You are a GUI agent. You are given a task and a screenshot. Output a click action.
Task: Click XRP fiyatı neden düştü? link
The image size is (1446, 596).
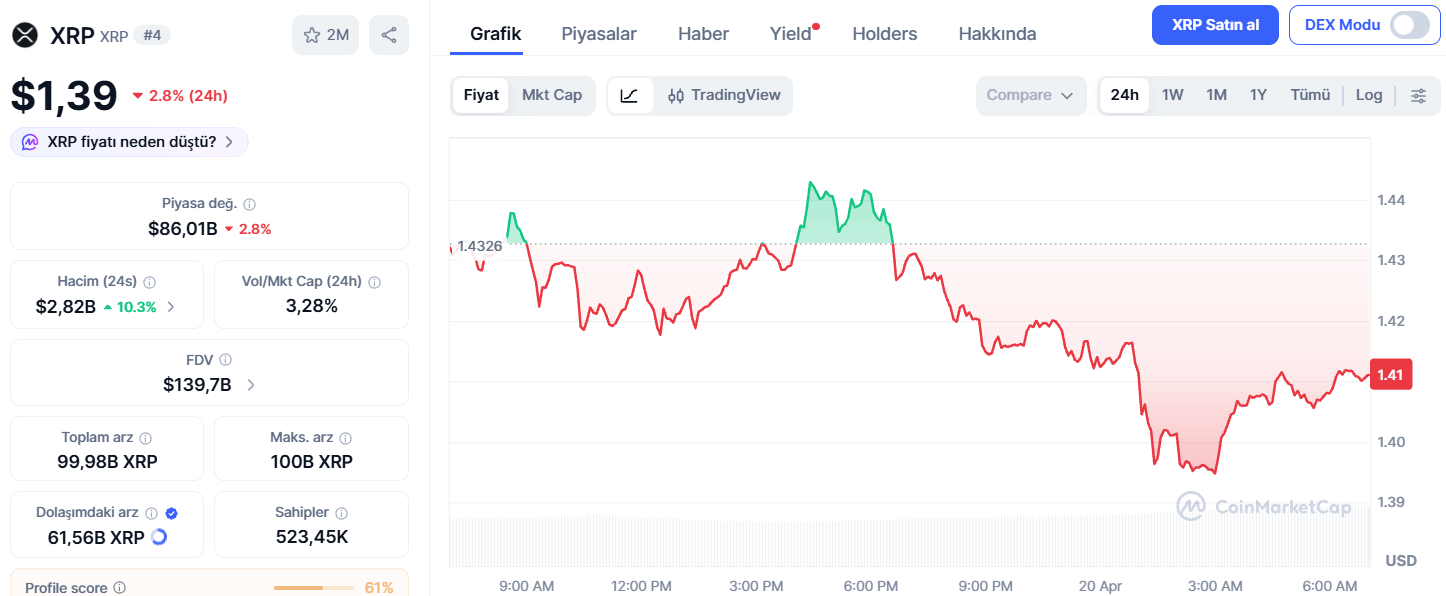132,142
